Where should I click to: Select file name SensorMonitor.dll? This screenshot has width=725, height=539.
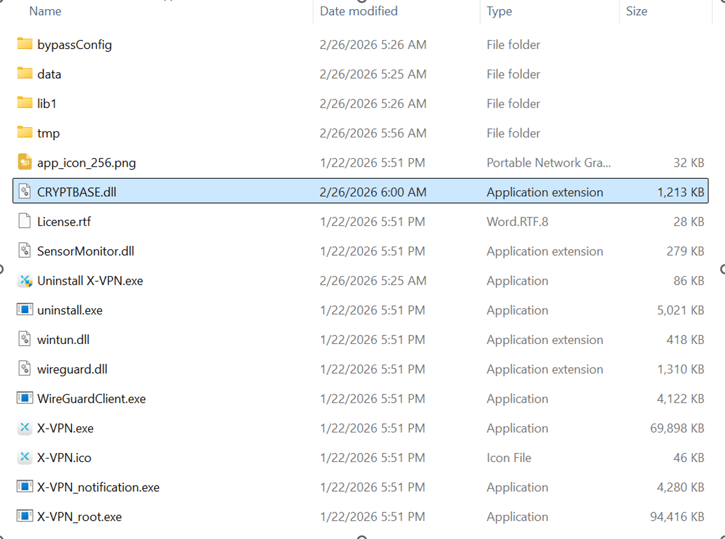[86, 251]
